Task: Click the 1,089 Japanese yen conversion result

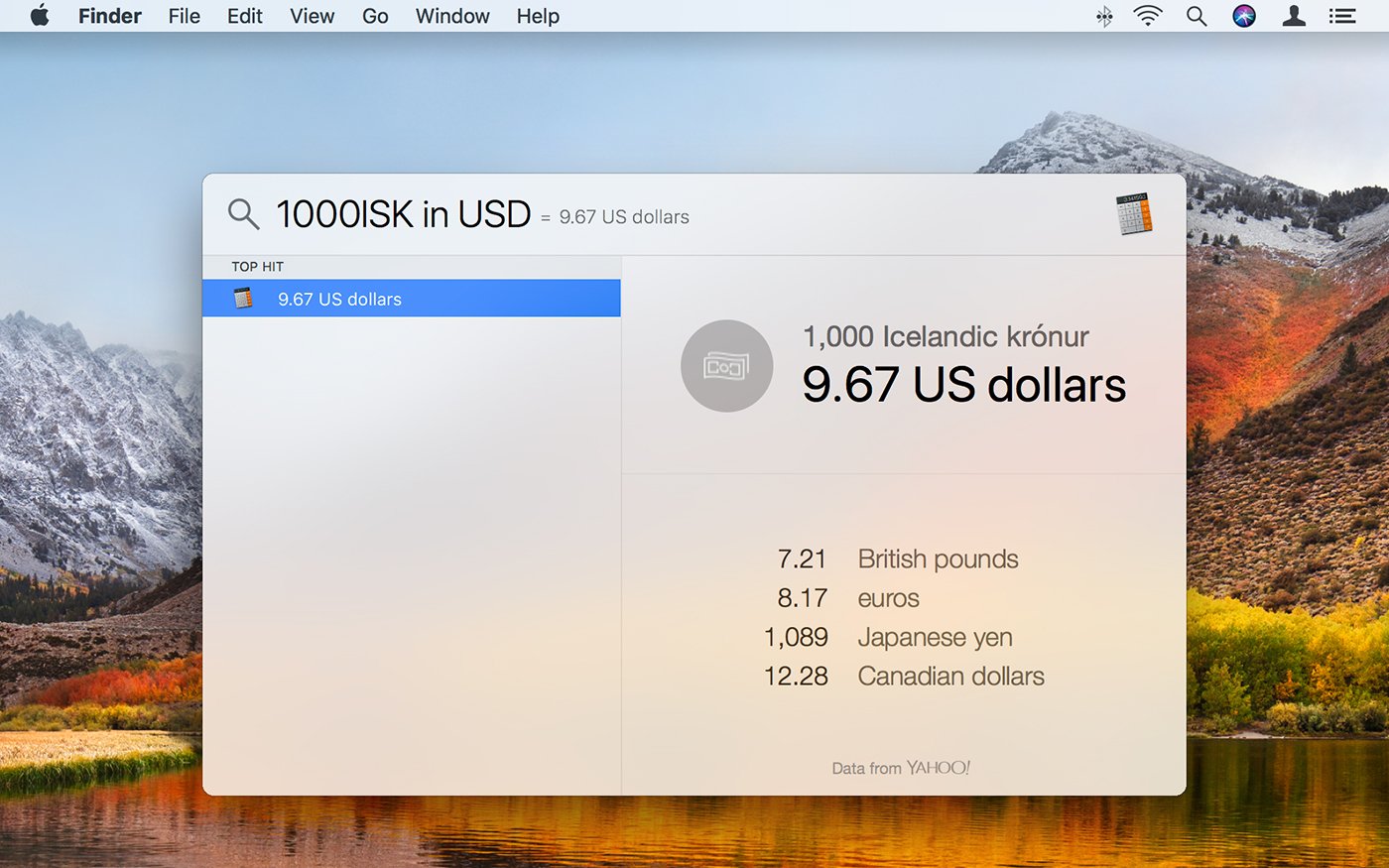Action: tap(888, 637)
